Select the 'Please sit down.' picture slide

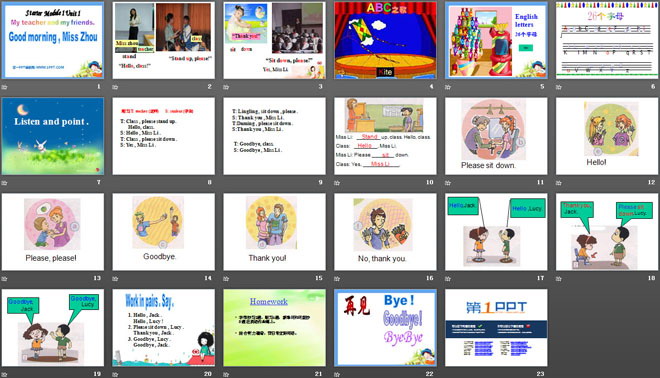point(496,136)
